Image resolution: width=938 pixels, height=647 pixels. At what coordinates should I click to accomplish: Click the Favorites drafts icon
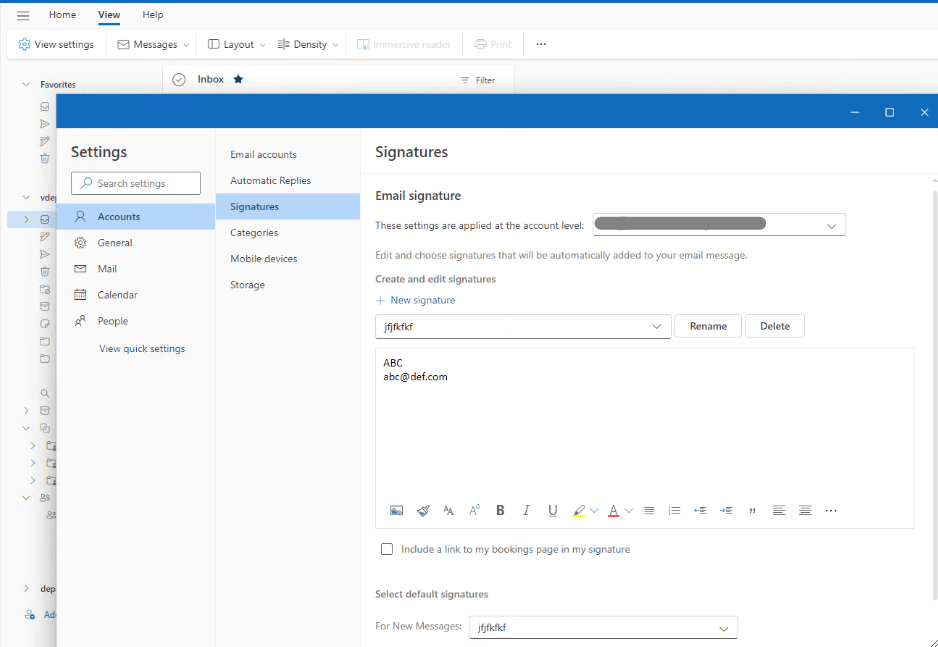pyautogui.click(x=45, y=141)
